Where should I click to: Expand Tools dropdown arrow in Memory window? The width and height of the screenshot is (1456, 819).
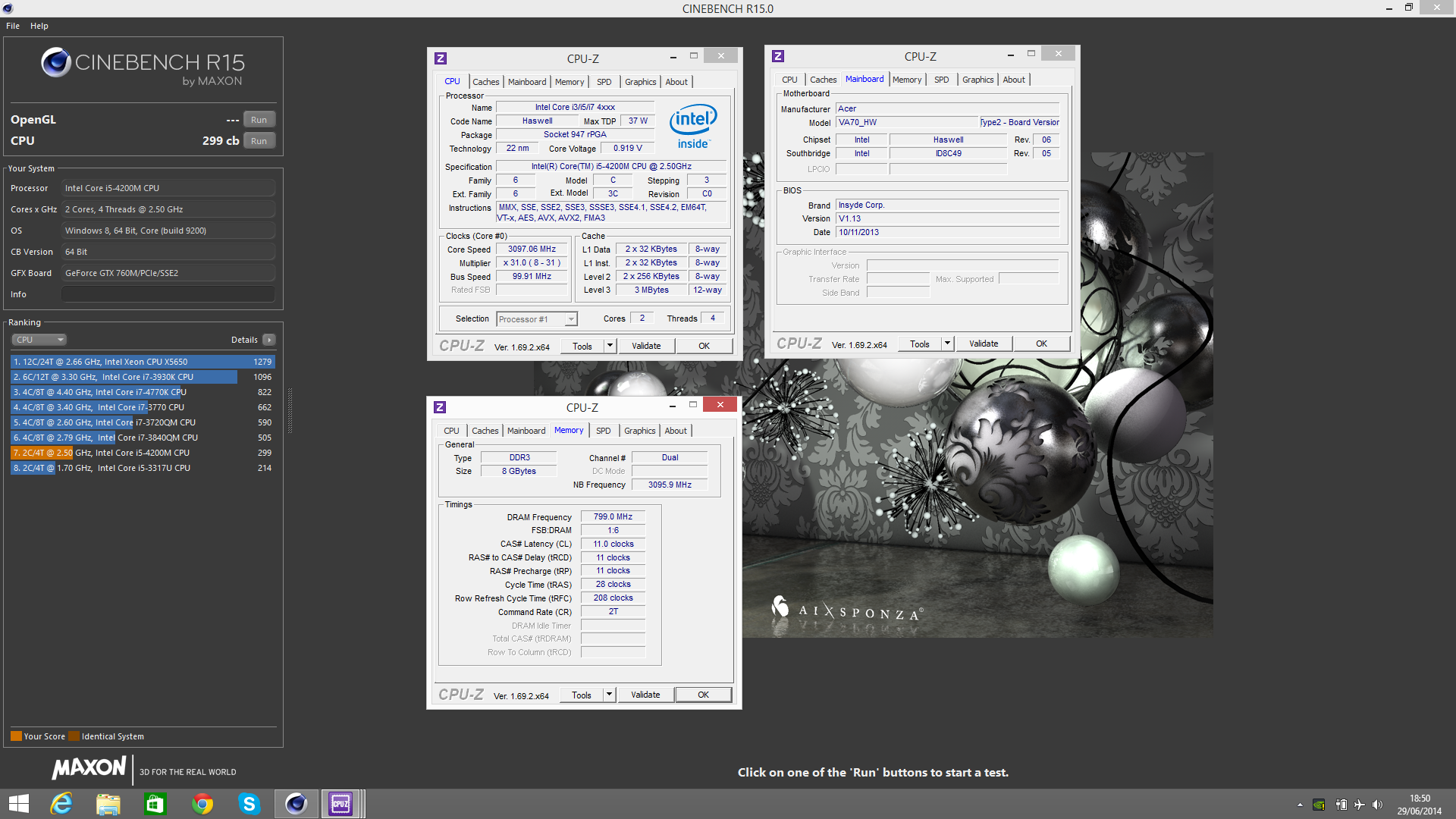[608, 695]
